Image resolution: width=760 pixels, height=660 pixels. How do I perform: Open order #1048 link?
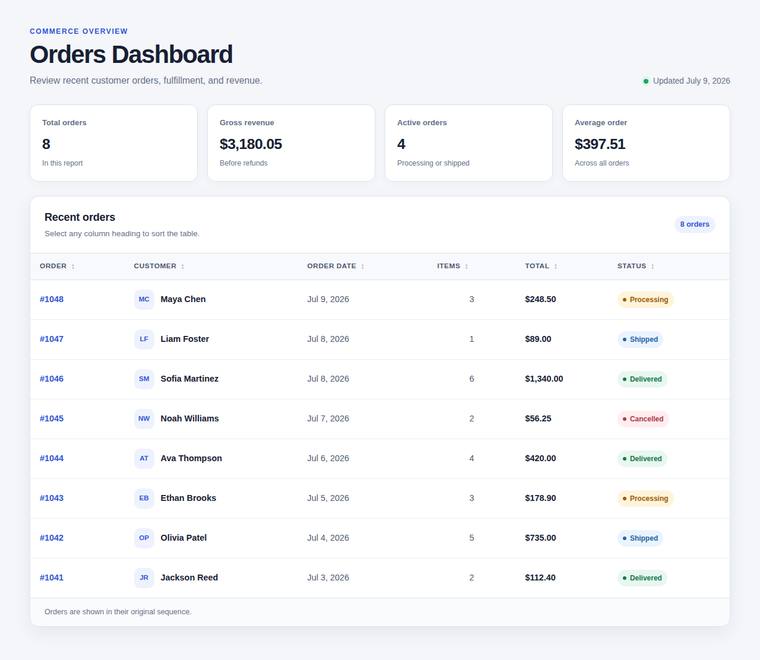[x=51, y=299]
